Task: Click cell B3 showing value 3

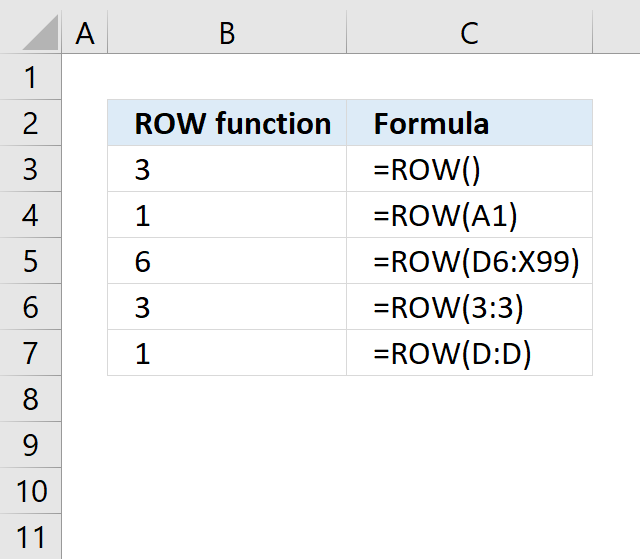Action: pos(227,169)
